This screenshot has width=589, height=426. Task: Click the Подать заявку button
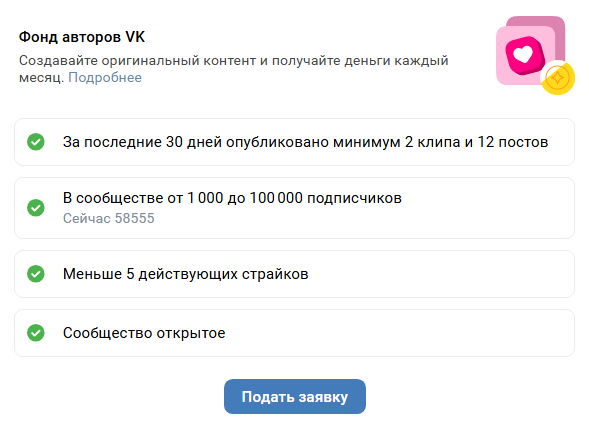(295, 397)
